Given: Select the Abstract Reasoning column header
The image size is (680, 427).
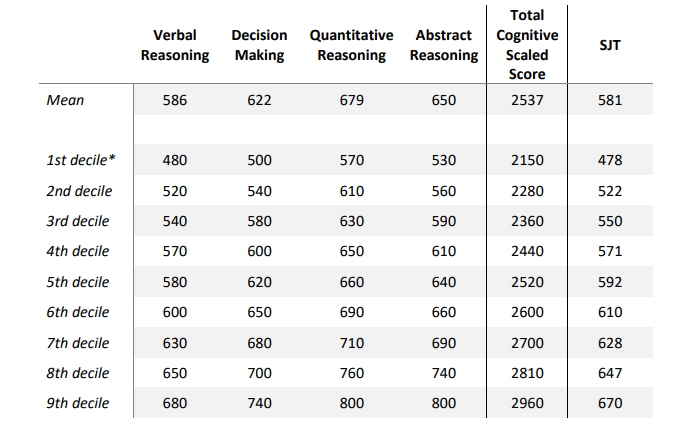Looking at the screenshot, I should pos(444,45).
